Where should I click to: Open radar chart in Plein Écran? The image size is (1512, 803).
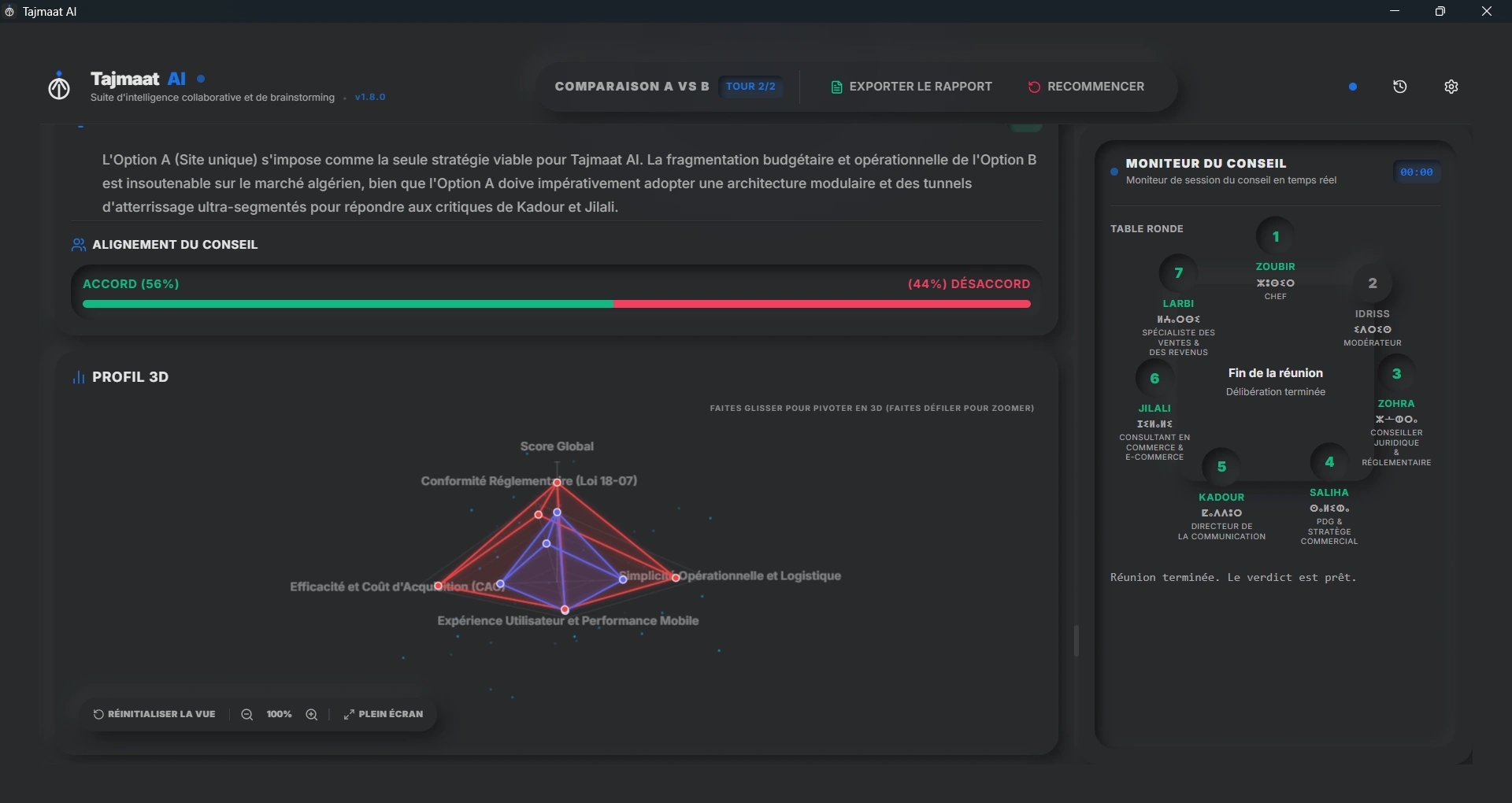click(x=384, y=714)
